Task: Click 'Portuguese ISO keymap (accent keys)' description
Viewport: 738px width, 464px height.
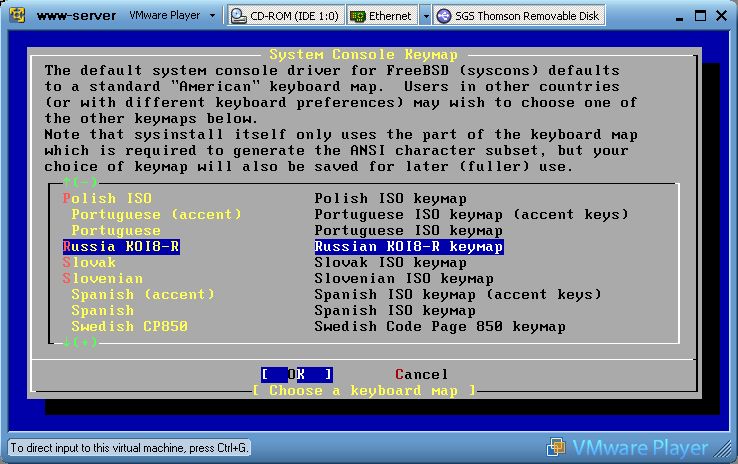Action: pyautogui.click(x=472, y=215)
